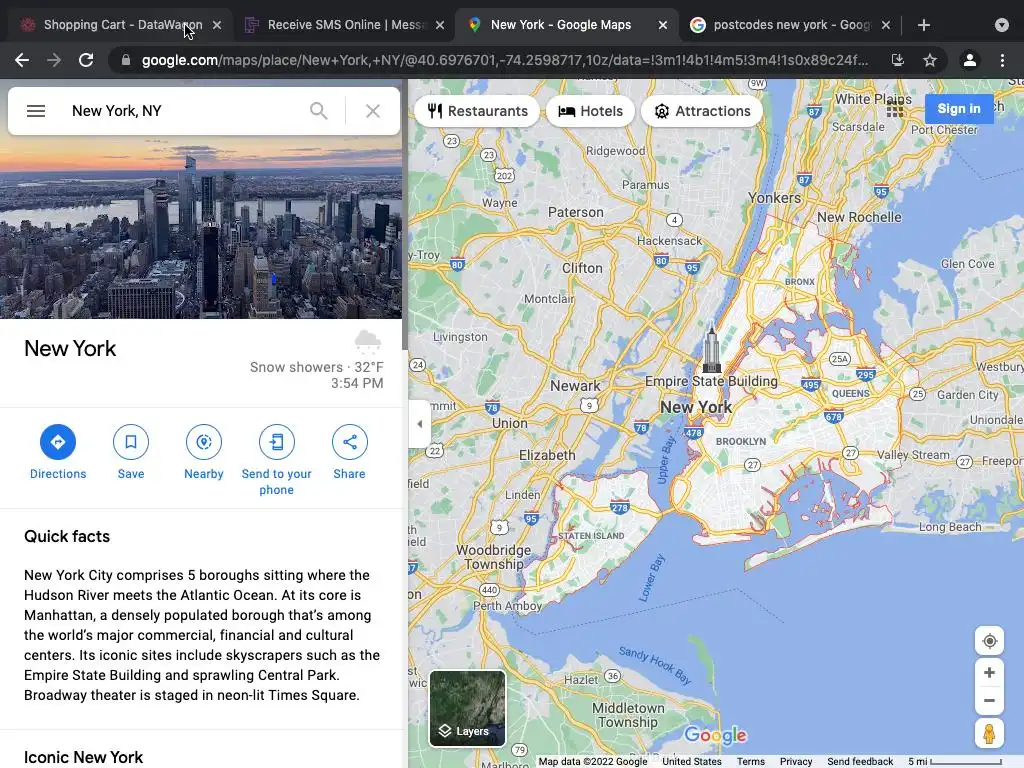Open the Terms link
The image size is (1024, 768).
coord(750,761)
